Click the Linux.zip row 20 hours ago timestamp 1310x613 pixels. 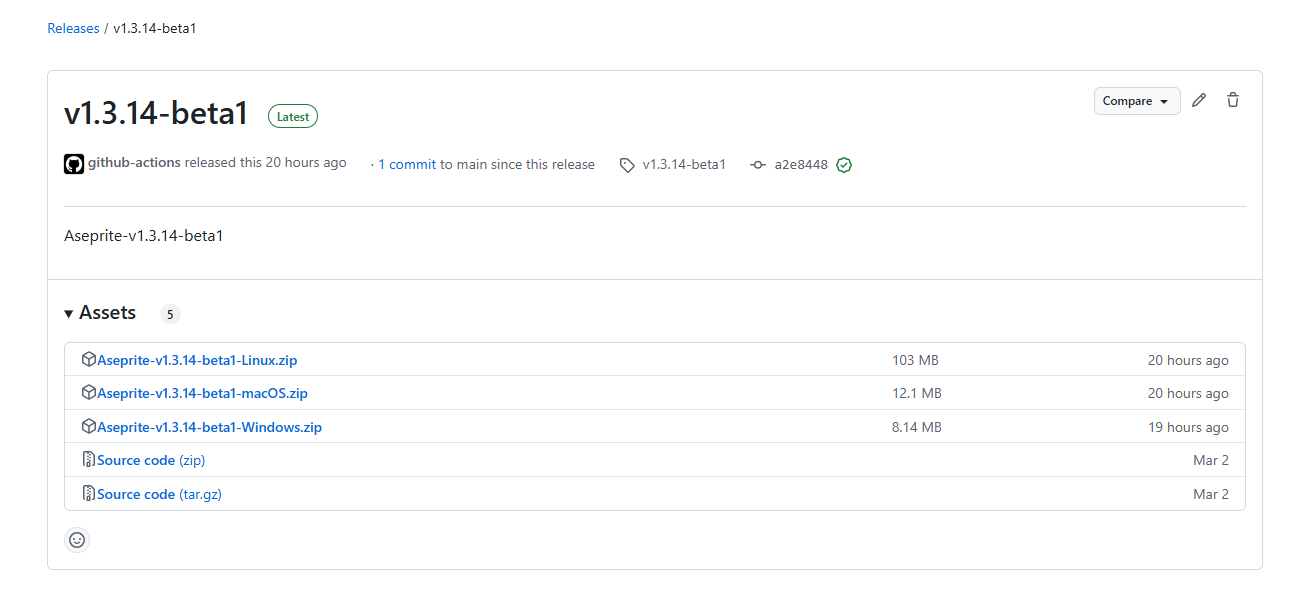point(1188,360)
